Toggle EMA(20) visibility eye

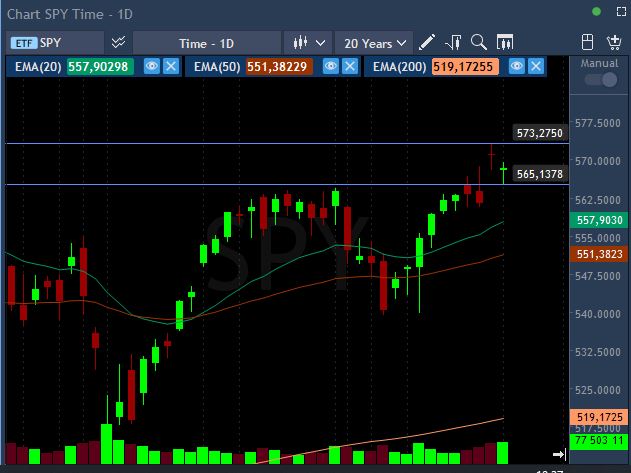tap(152, 66)
